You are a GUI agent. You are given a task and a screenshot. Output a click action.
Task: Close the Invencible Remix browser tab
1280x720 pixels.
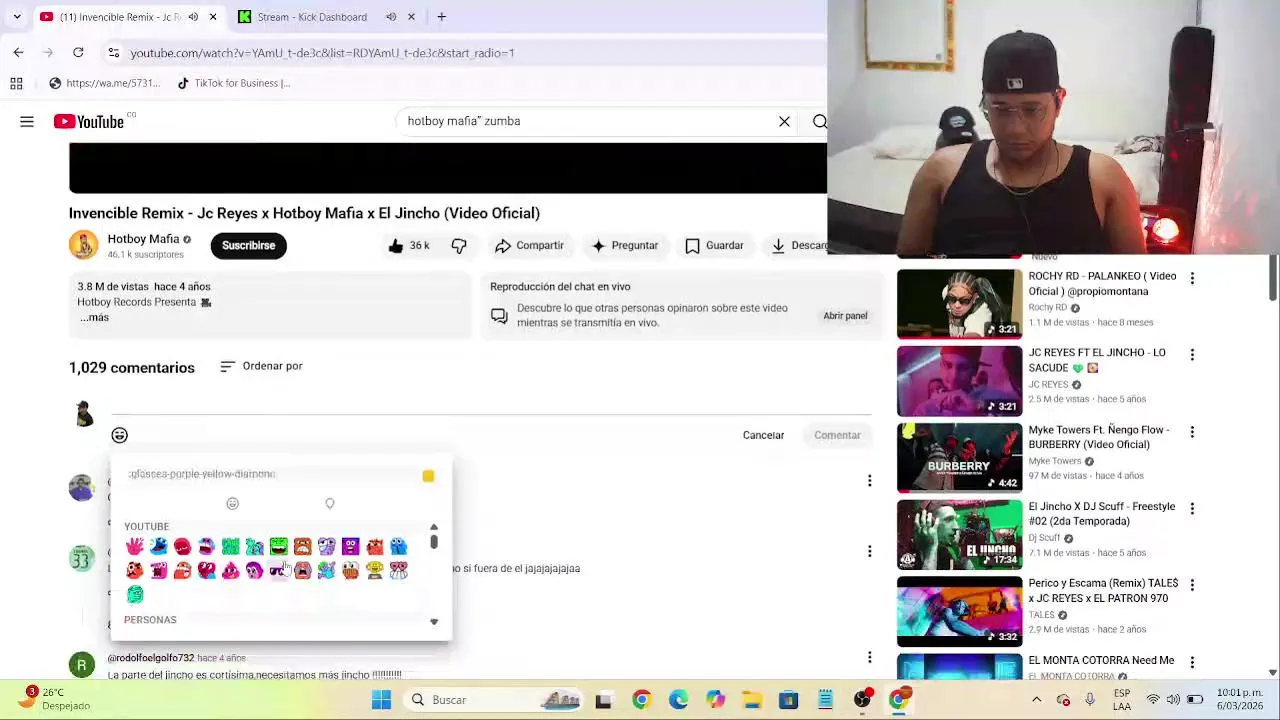(212, 17)
